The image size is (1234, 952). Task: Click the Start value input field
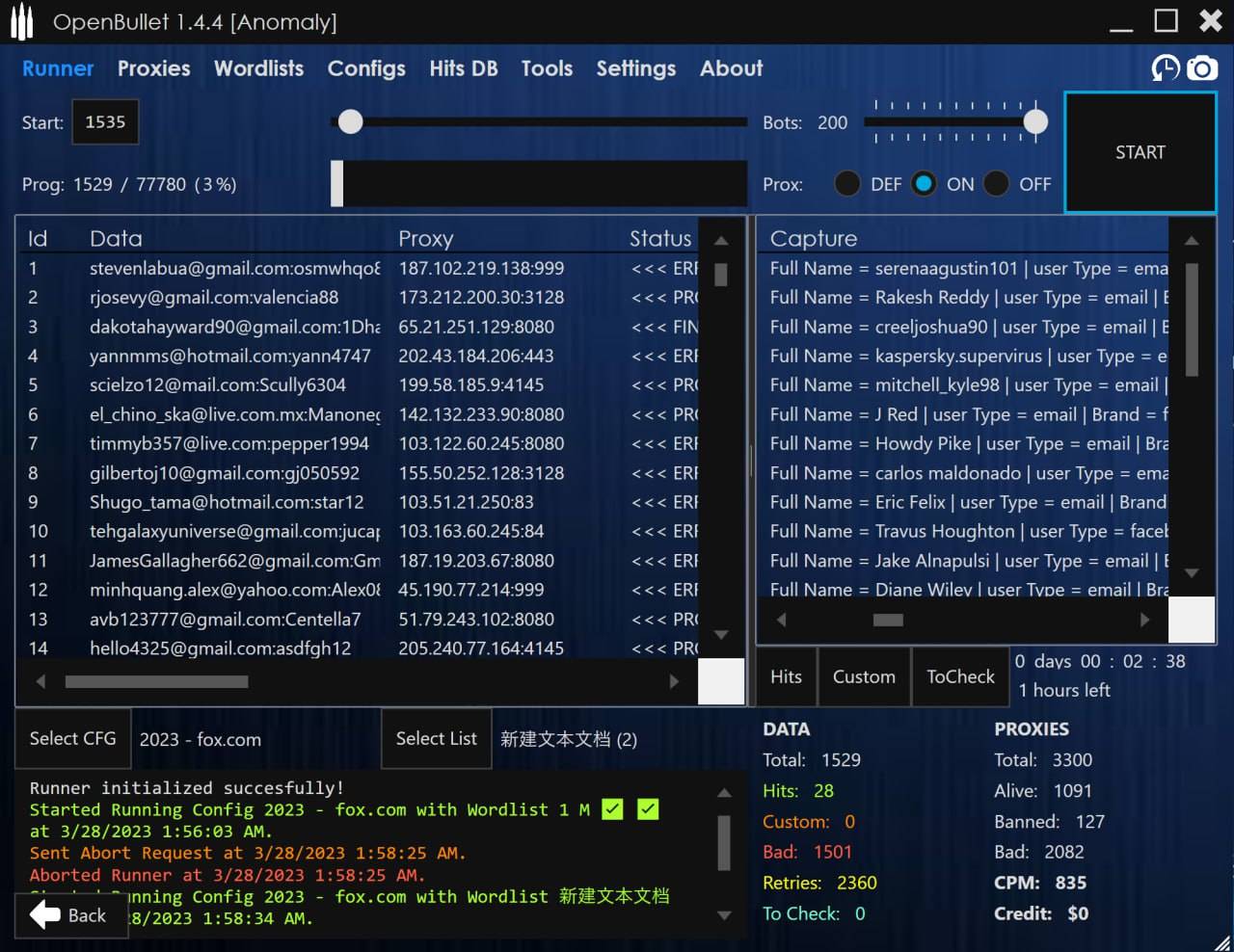tap(105, 122)
